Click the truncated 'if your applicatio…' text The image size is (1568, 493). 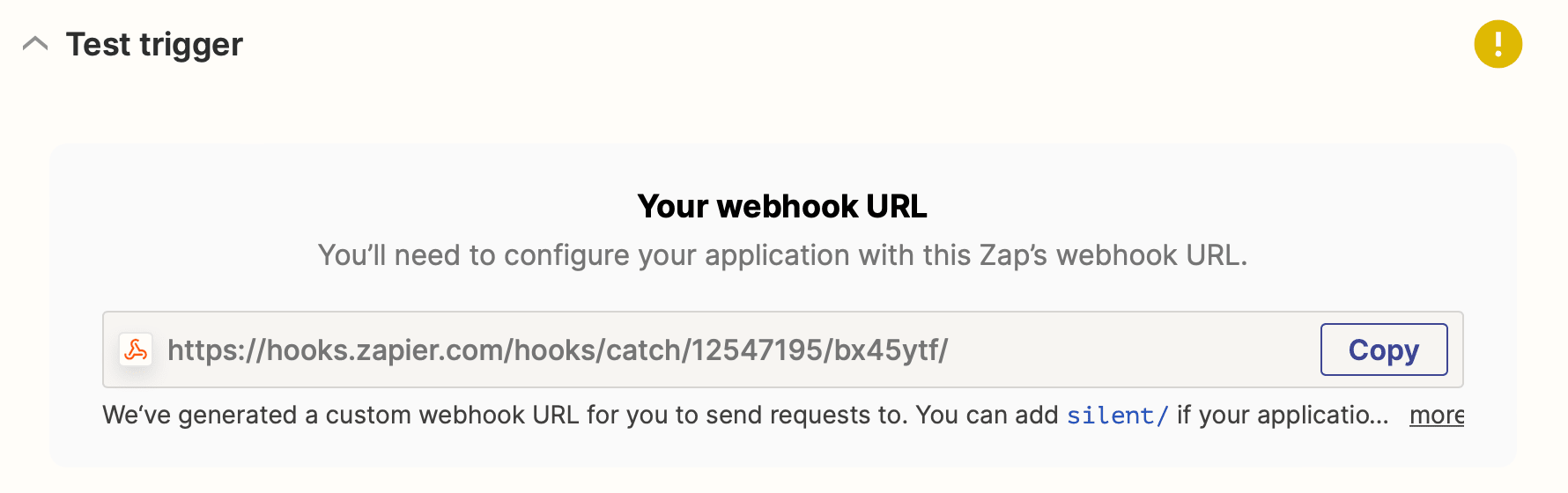point(1282,415)
